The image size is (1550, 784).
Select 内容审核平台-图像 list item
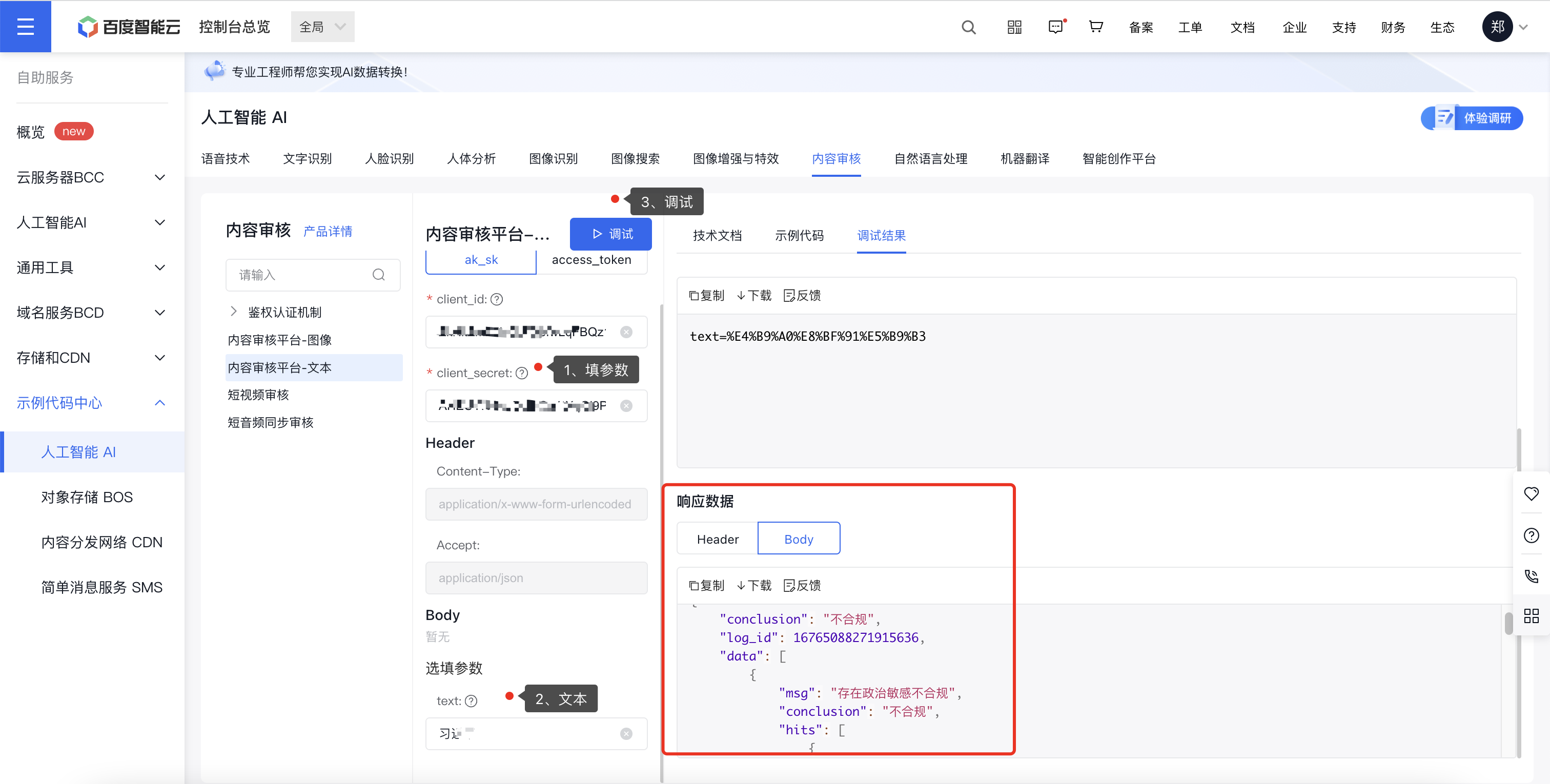280,340
